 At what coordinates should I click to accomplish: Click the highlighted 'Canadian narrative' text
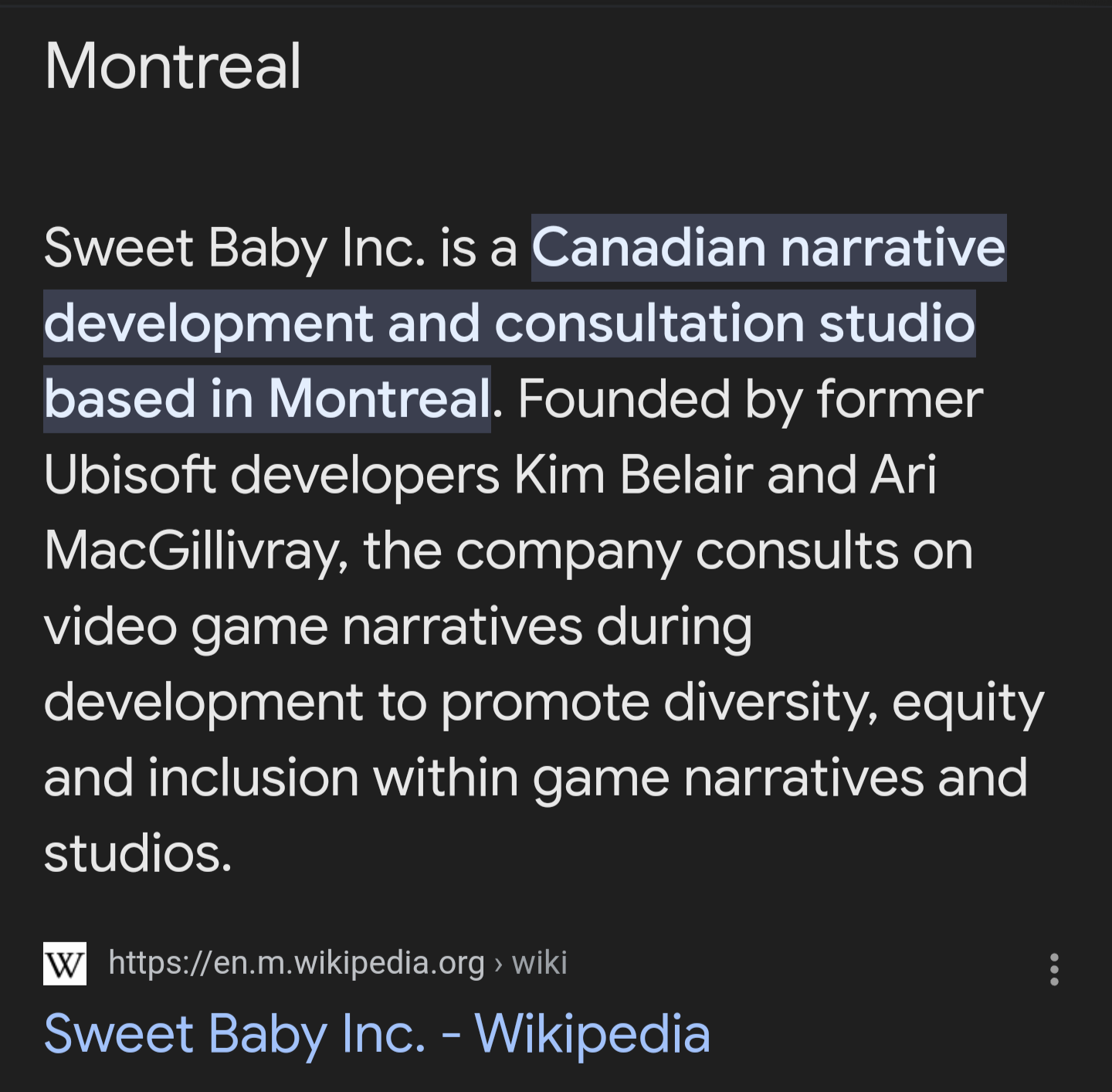768,248
